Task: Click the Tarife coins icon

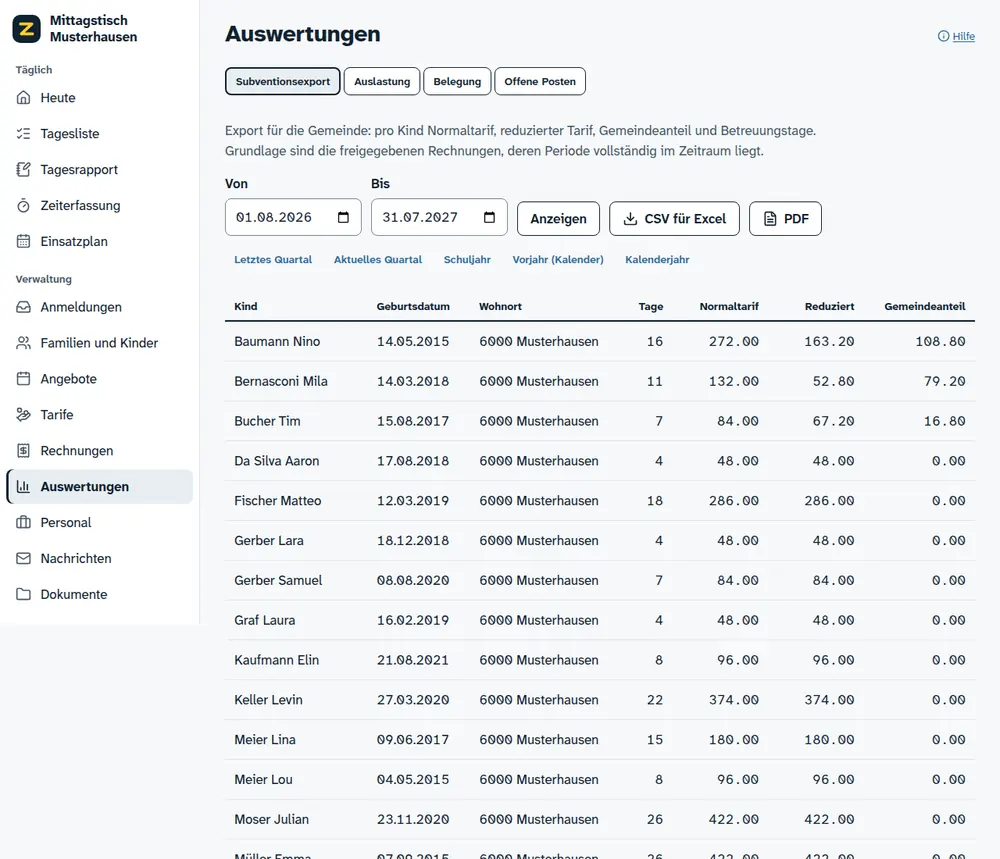Action: click(x=24, y=415)
